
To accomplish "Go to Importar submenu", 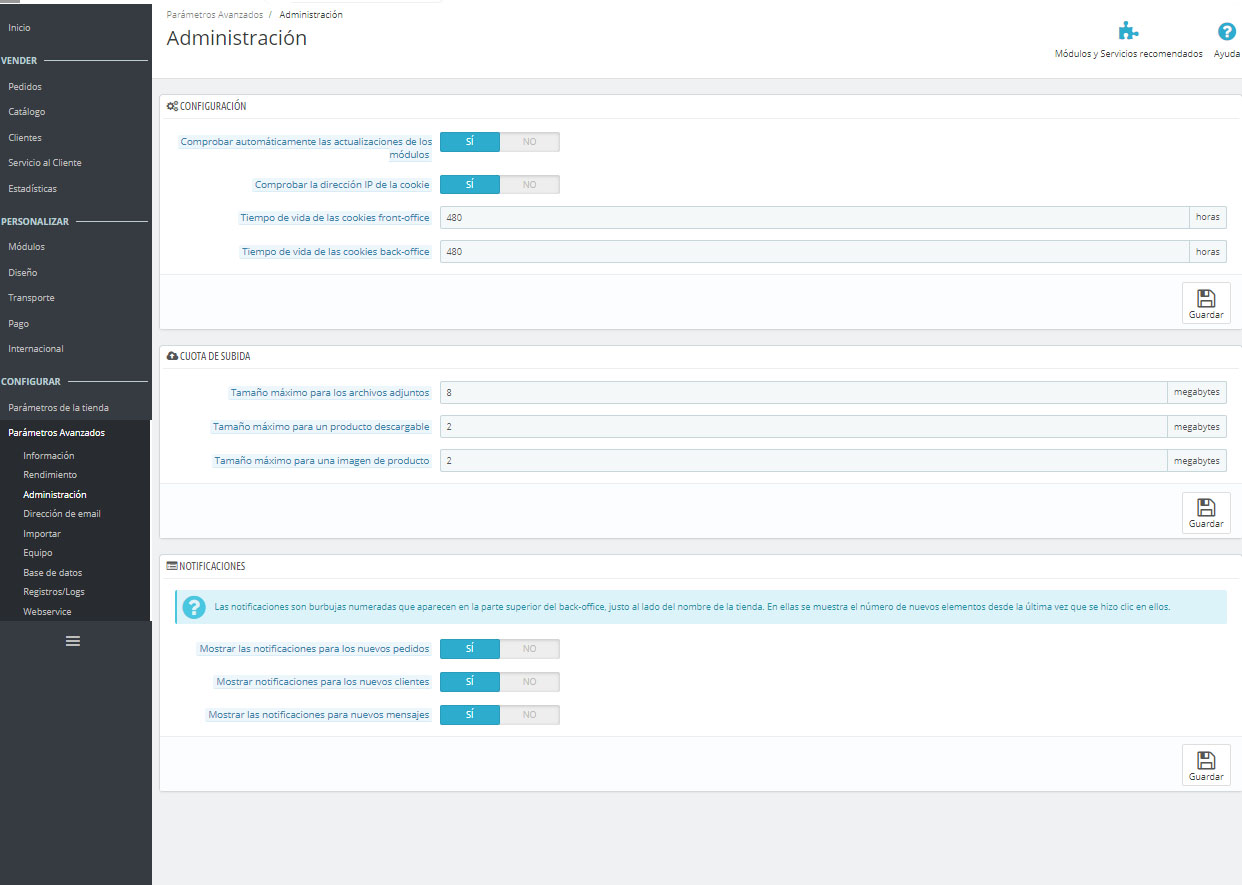I will click(x=42, y=534).
